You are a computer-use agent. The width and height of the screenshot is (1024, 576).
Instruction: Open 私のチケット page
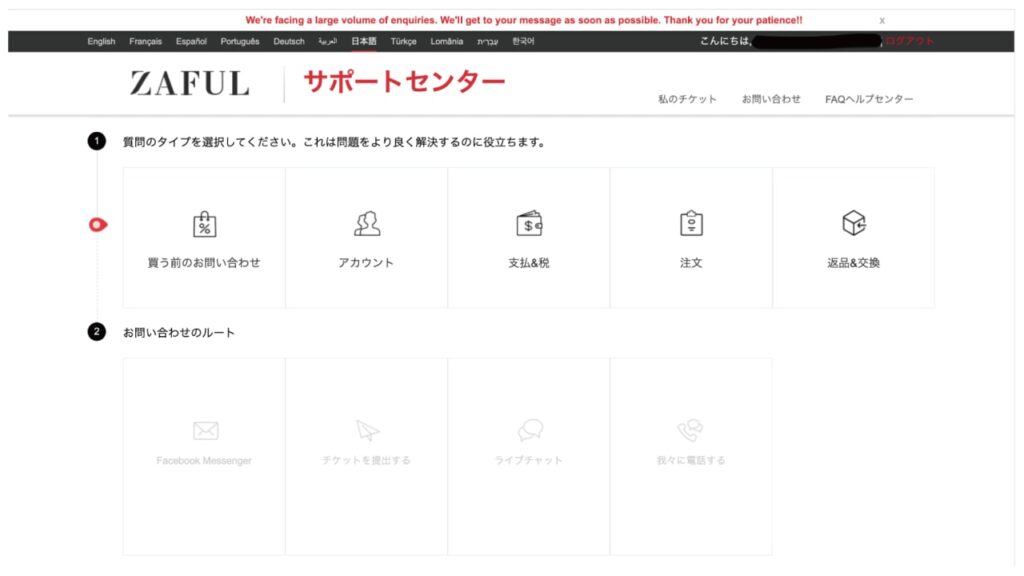[x=687, y=99]
